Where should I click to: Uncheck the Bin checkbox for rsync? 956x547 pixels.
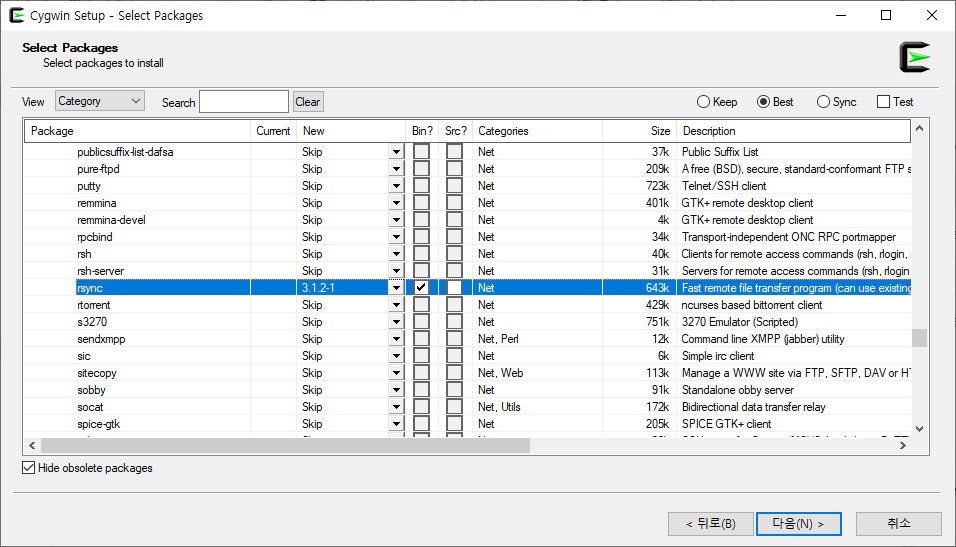tap(421, 288)
